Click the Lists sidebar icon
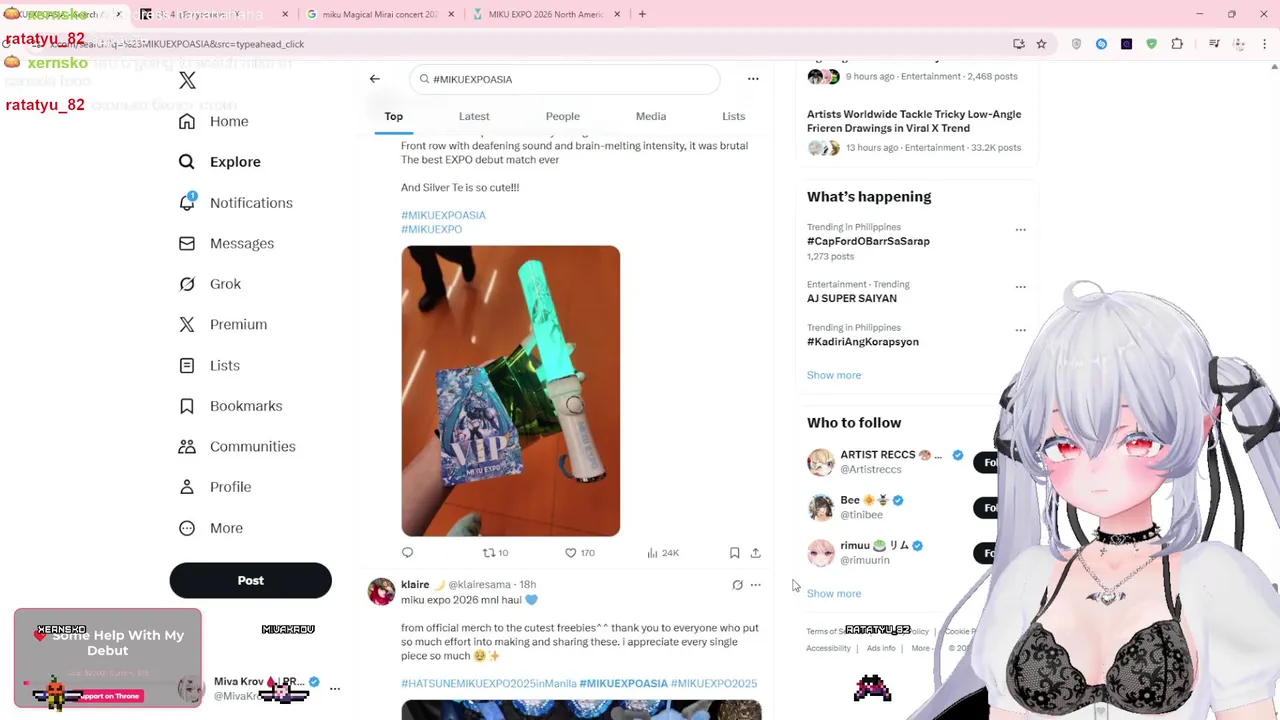 click(187, 365)
